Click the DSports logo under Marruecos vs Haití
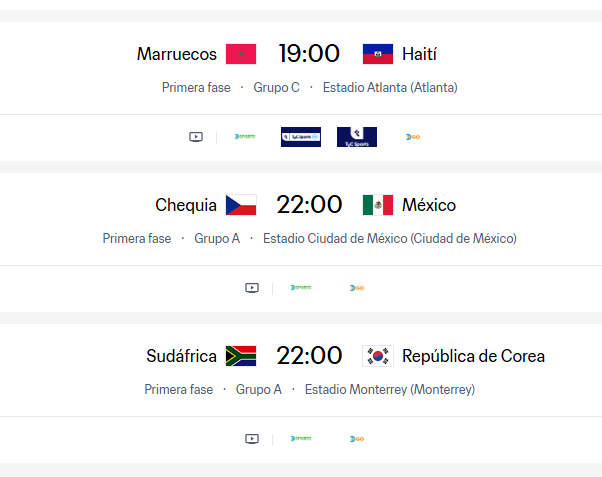Image resolution: width=602 pixels, height=477 pixels. 245,137
